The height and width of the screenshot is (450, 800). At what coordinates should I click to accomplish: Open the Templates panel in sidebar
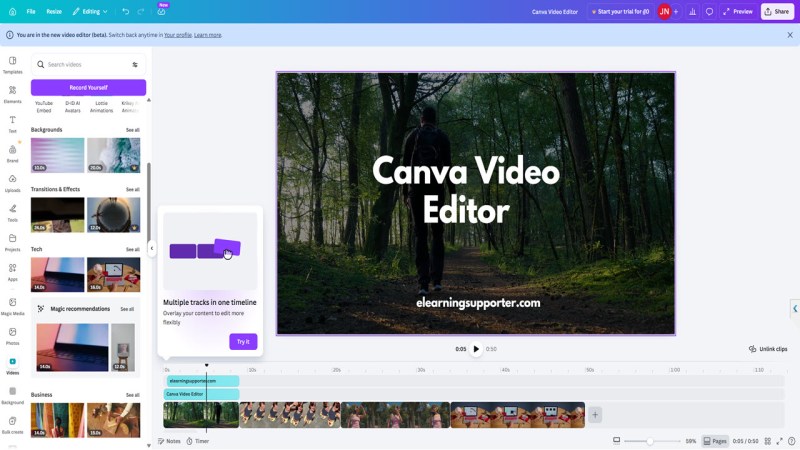point(12,64)
